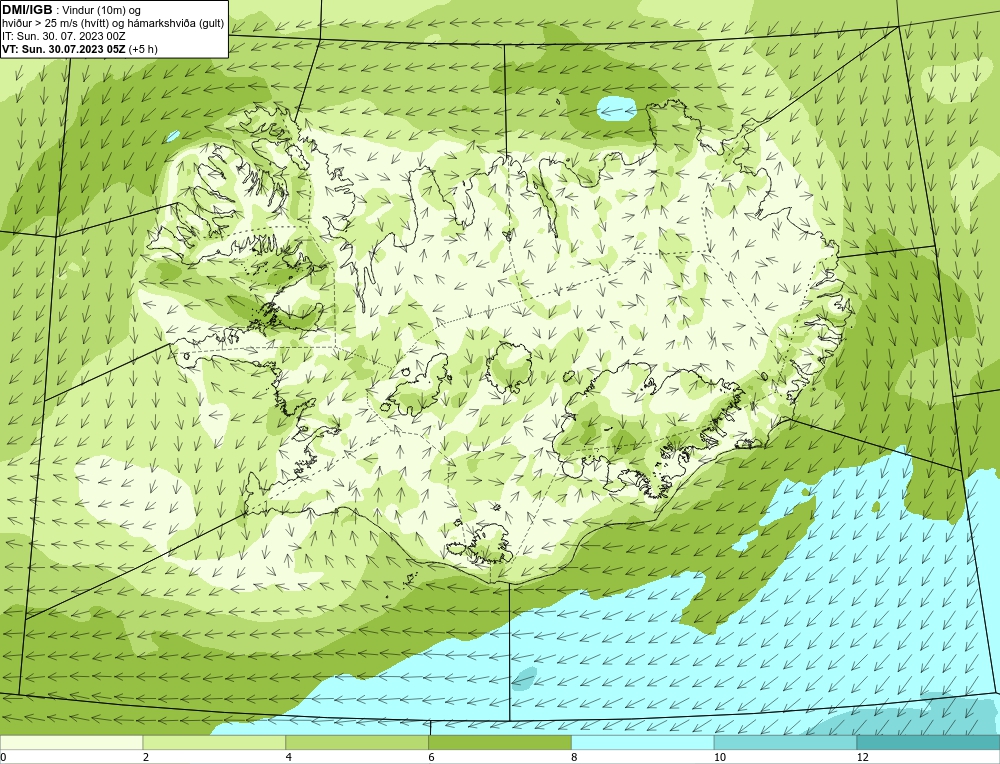Click the darkest teal legend swatch after 12

point(929,743)
